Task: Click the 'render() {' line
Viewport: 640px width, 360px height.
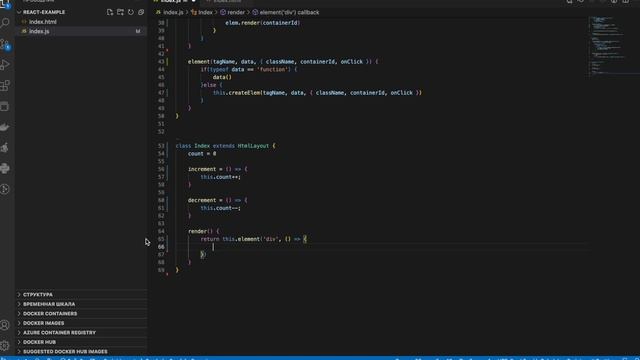Action: point(204,231)
